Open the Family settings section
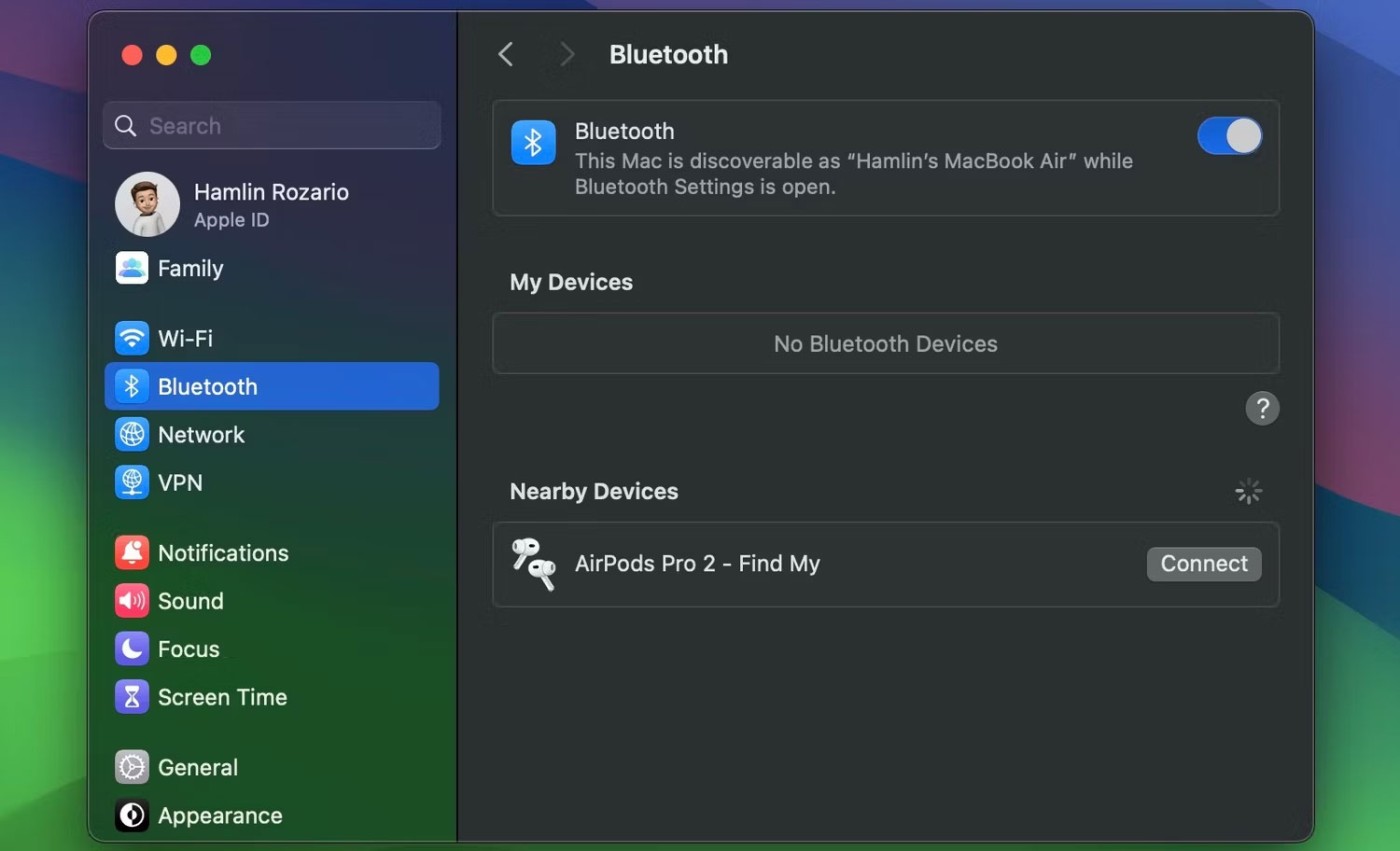Screen dimensions: 1400x851 190,268
